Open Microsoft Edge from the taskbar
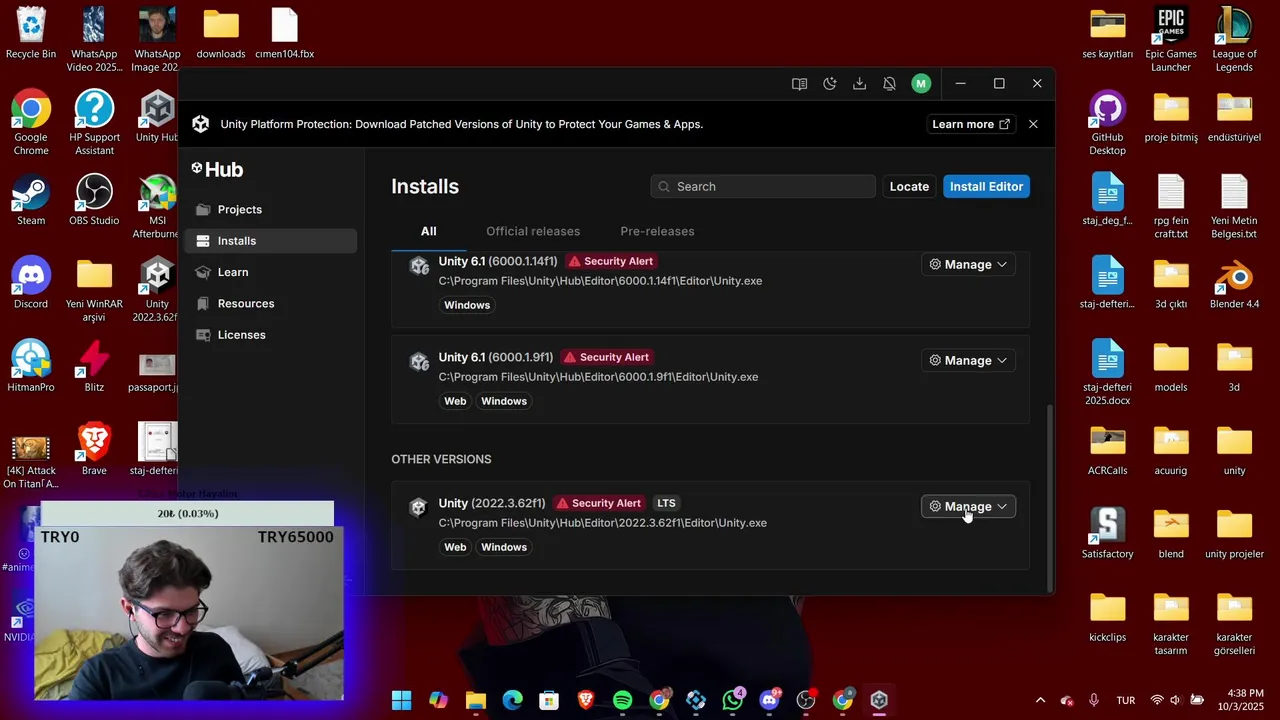 (512, 700)
